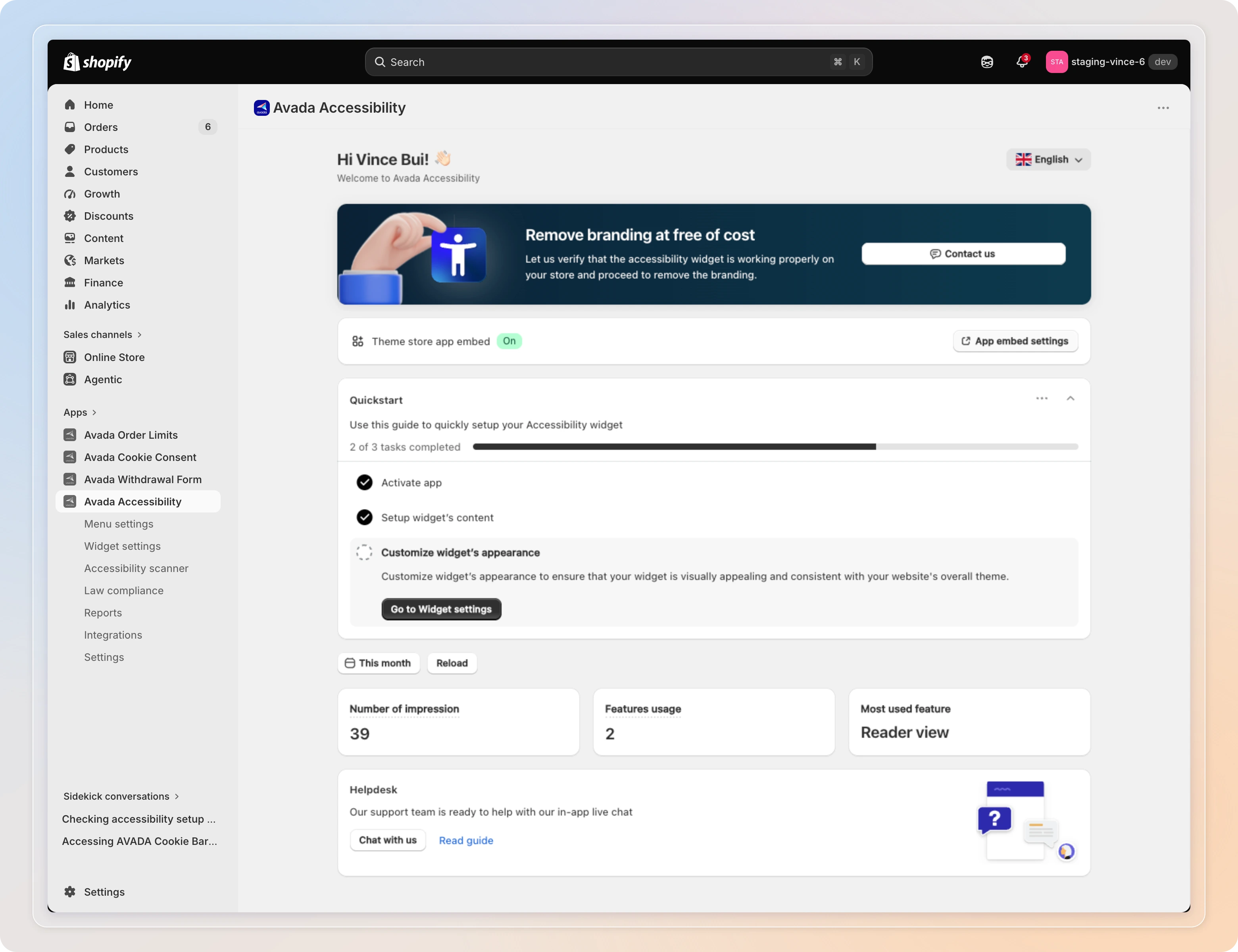Image resolution: width=1238 pixels, height=952 pixels.
Task: Expand Sidekick conversations list
Action: (x=121, y=796)
